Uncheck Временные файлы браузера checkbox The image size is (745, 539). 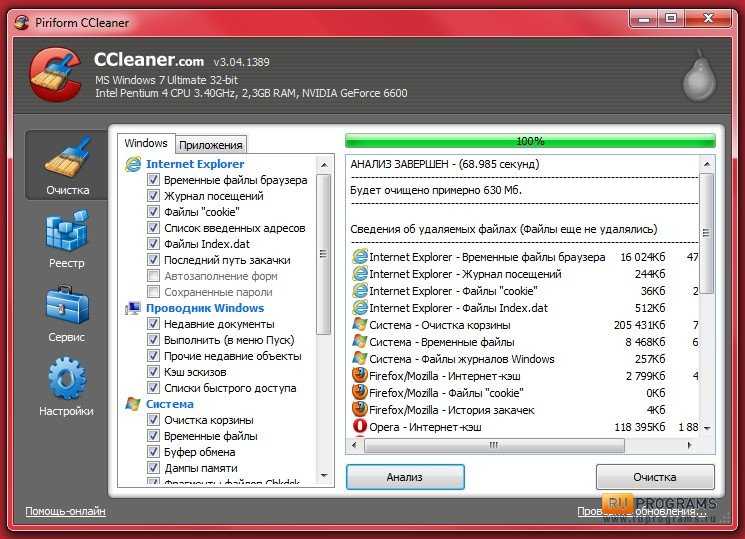(x=153, y=180)
